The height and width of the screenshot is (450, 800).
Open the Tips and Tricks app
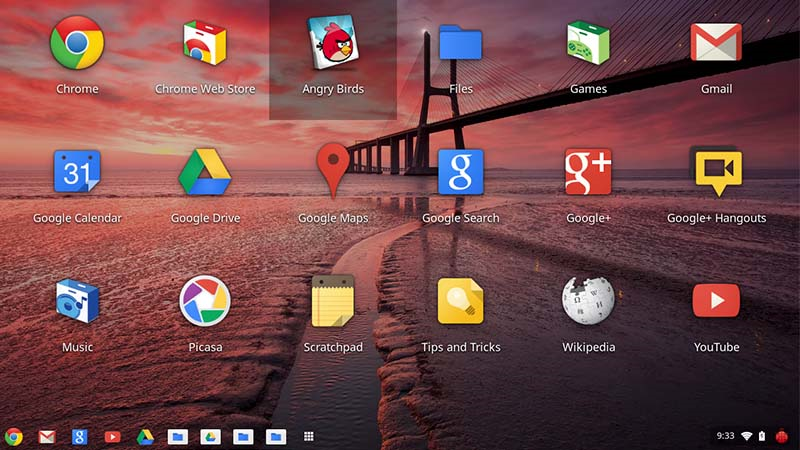pyautogui.click(x=461, y=301)
